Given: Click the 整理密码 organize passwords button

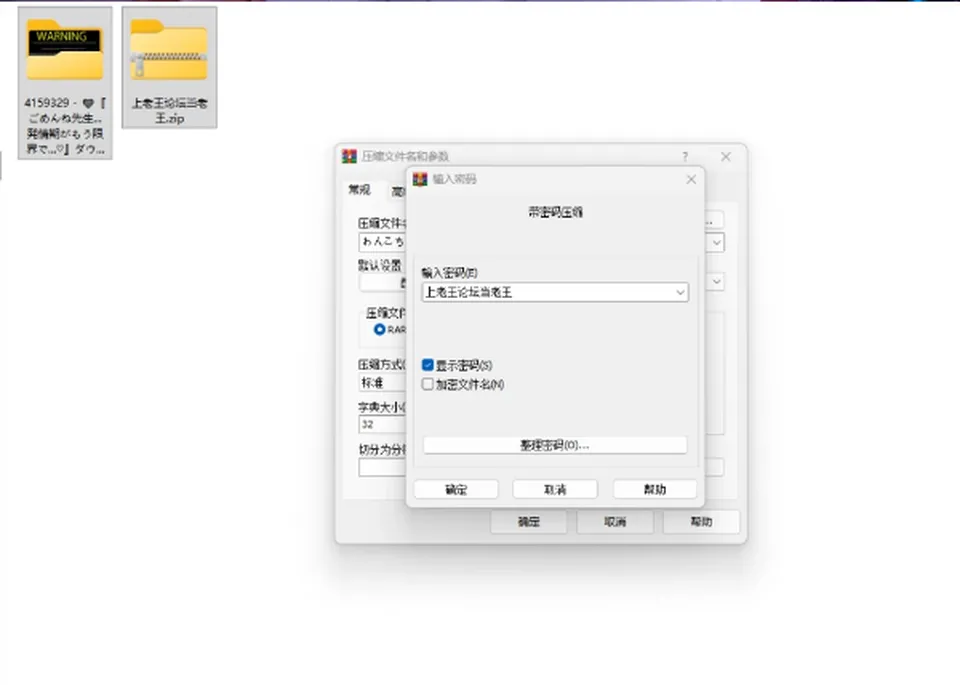Looking at the screenshot, I should click(x=555, y=445).
